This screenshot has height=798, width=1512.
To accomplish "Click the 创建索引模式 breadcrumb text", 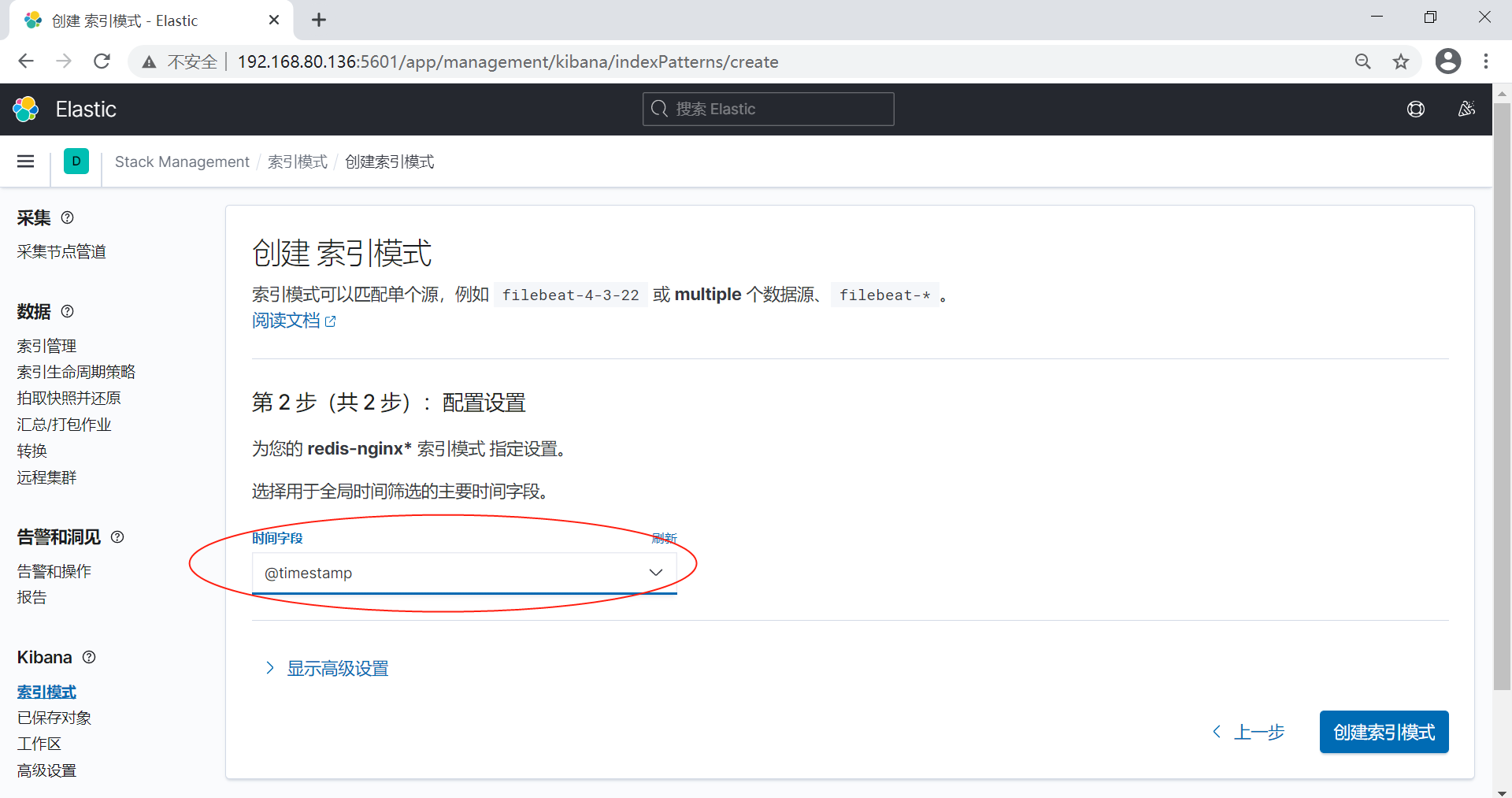I will [390, 161].
